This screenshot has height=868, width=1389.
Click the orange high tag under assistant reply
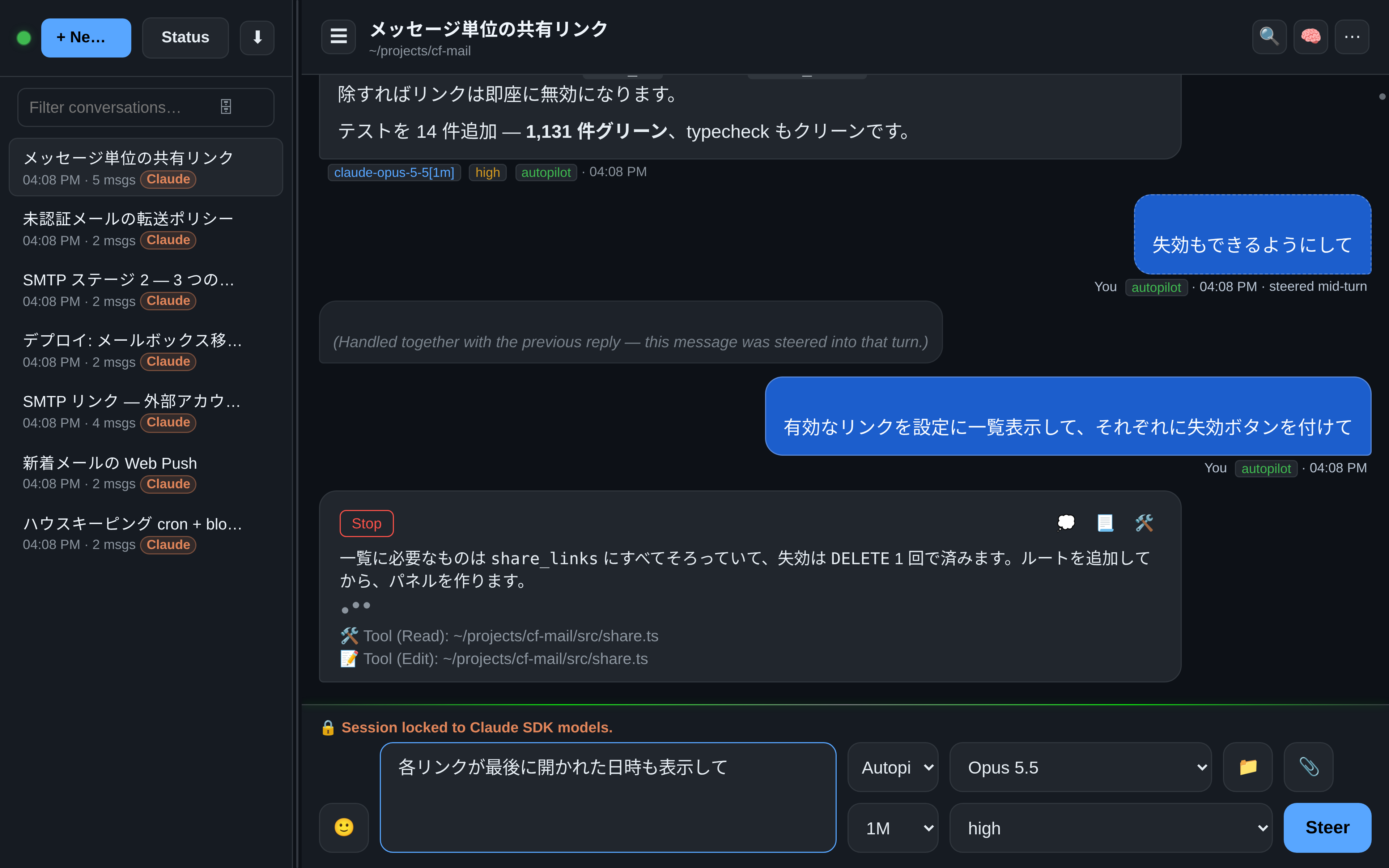coord(487,172)
